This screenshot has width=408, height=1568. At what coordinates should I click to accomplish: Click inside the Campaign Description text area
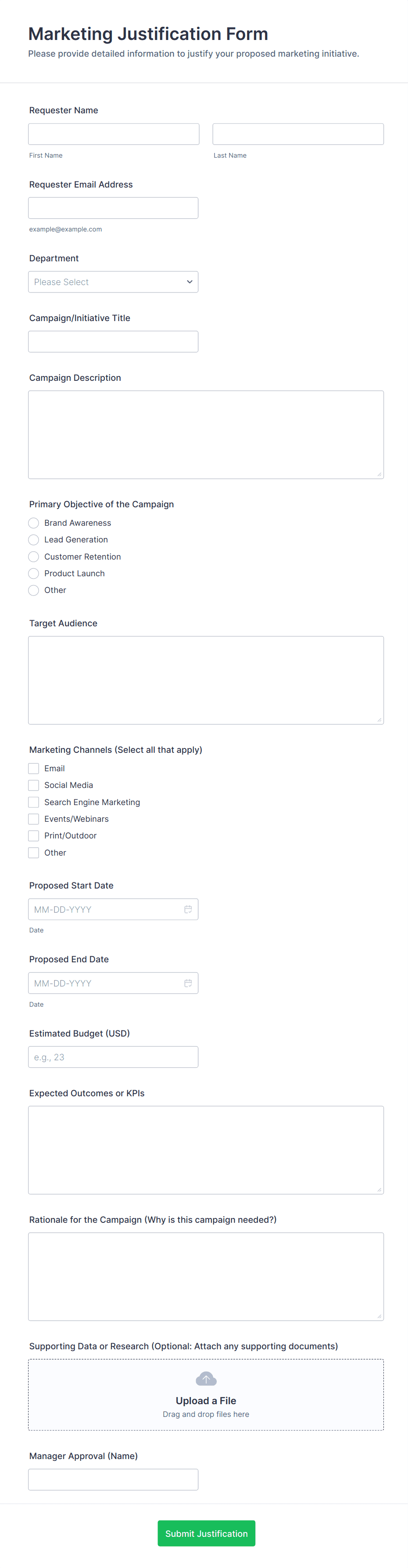tap(206, 435)
